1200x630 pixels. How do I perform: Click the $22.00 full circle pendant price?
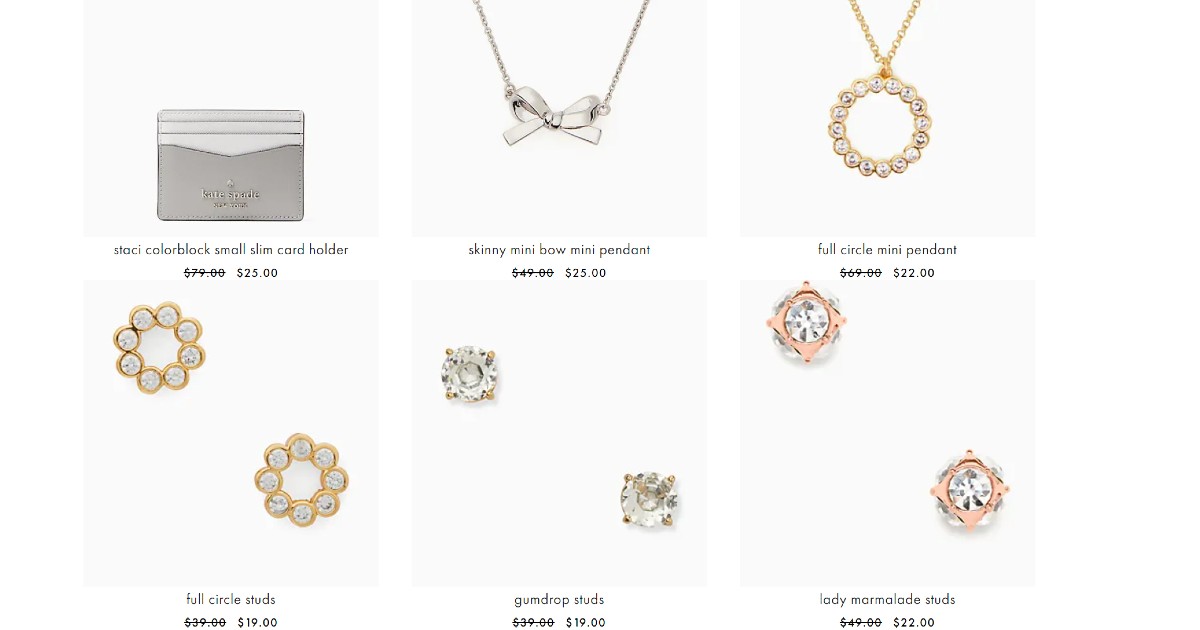click(x=914, y=273)
